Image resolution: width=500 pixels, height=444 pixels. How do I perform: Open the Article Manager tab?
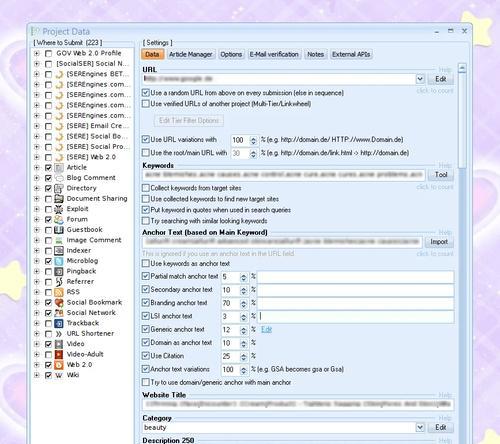[x=191, y=54]
